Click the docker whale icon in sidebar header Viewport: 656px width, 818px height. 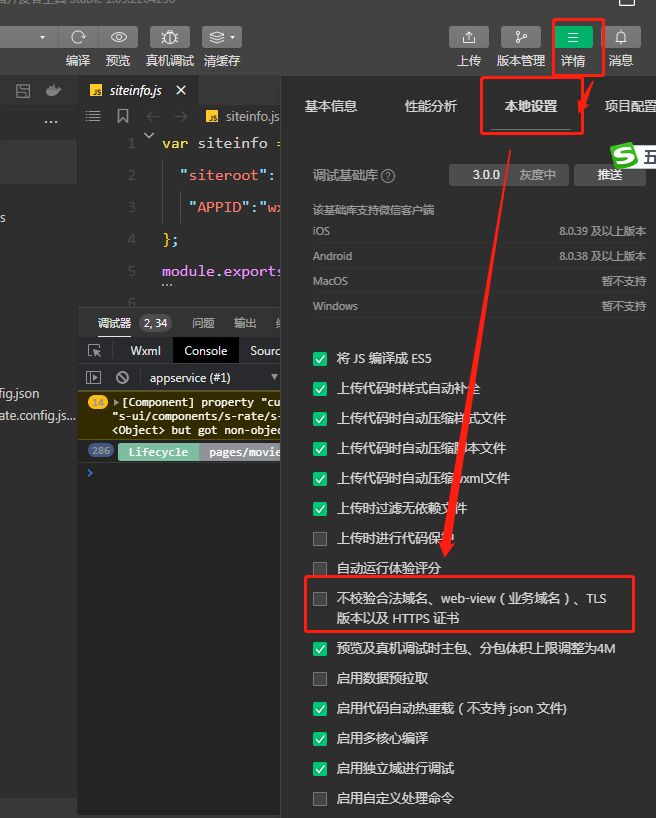click(53, 91)
